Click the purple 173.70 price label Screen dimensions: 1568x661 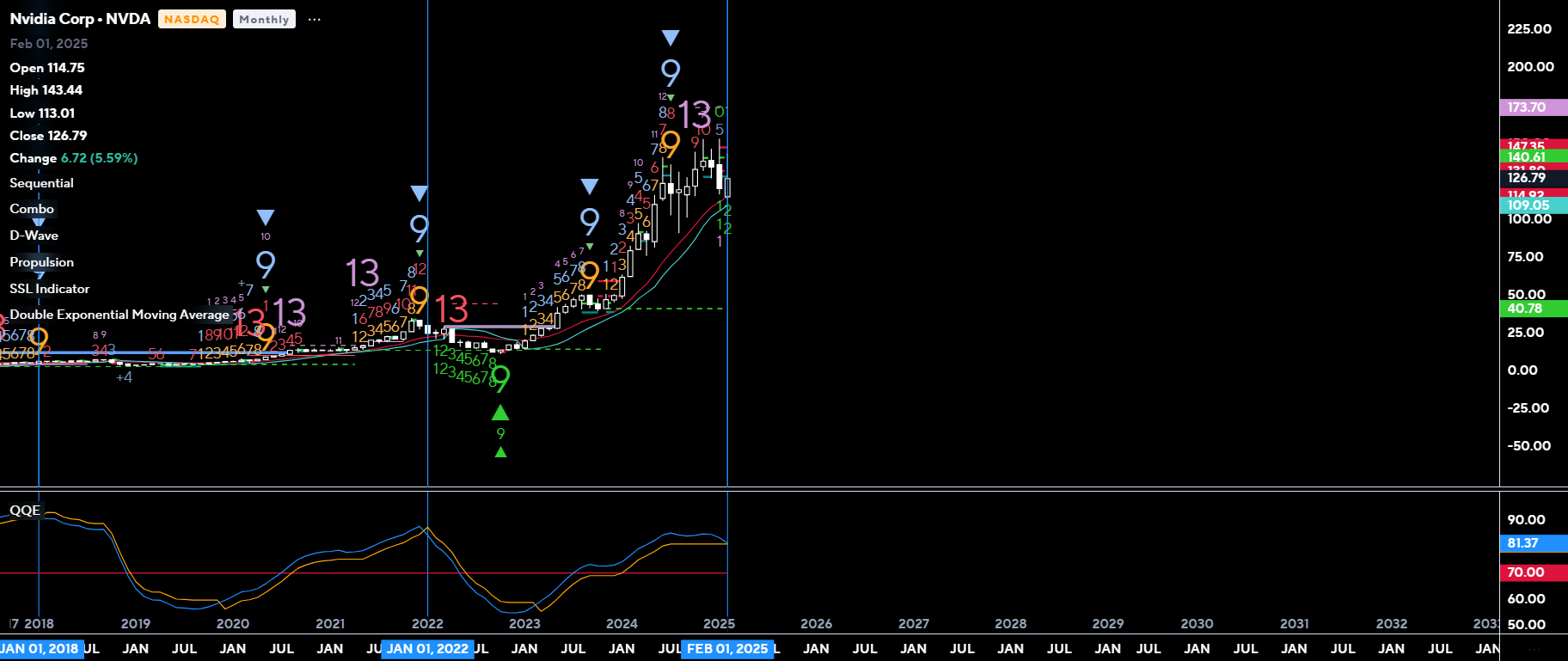coord(1527,107)
